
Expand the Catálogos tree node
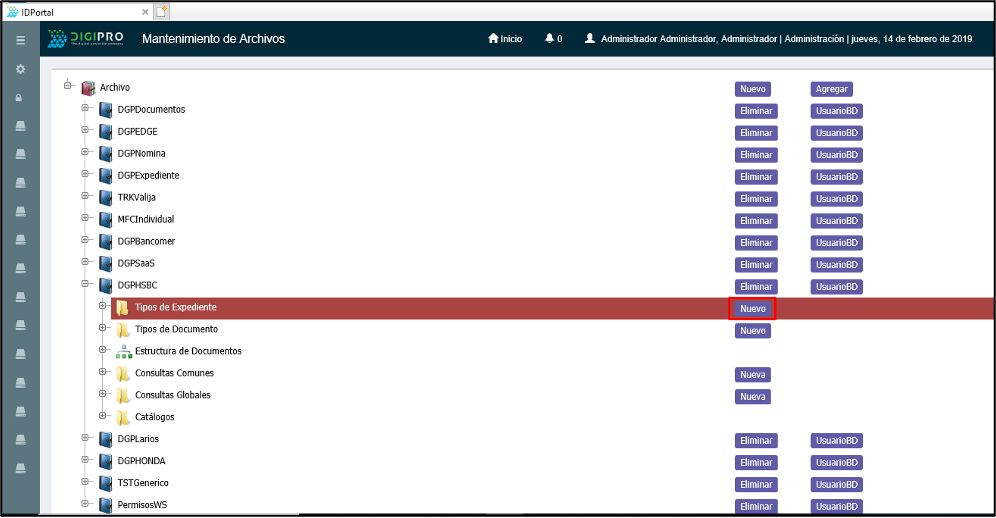coord(103,416)
